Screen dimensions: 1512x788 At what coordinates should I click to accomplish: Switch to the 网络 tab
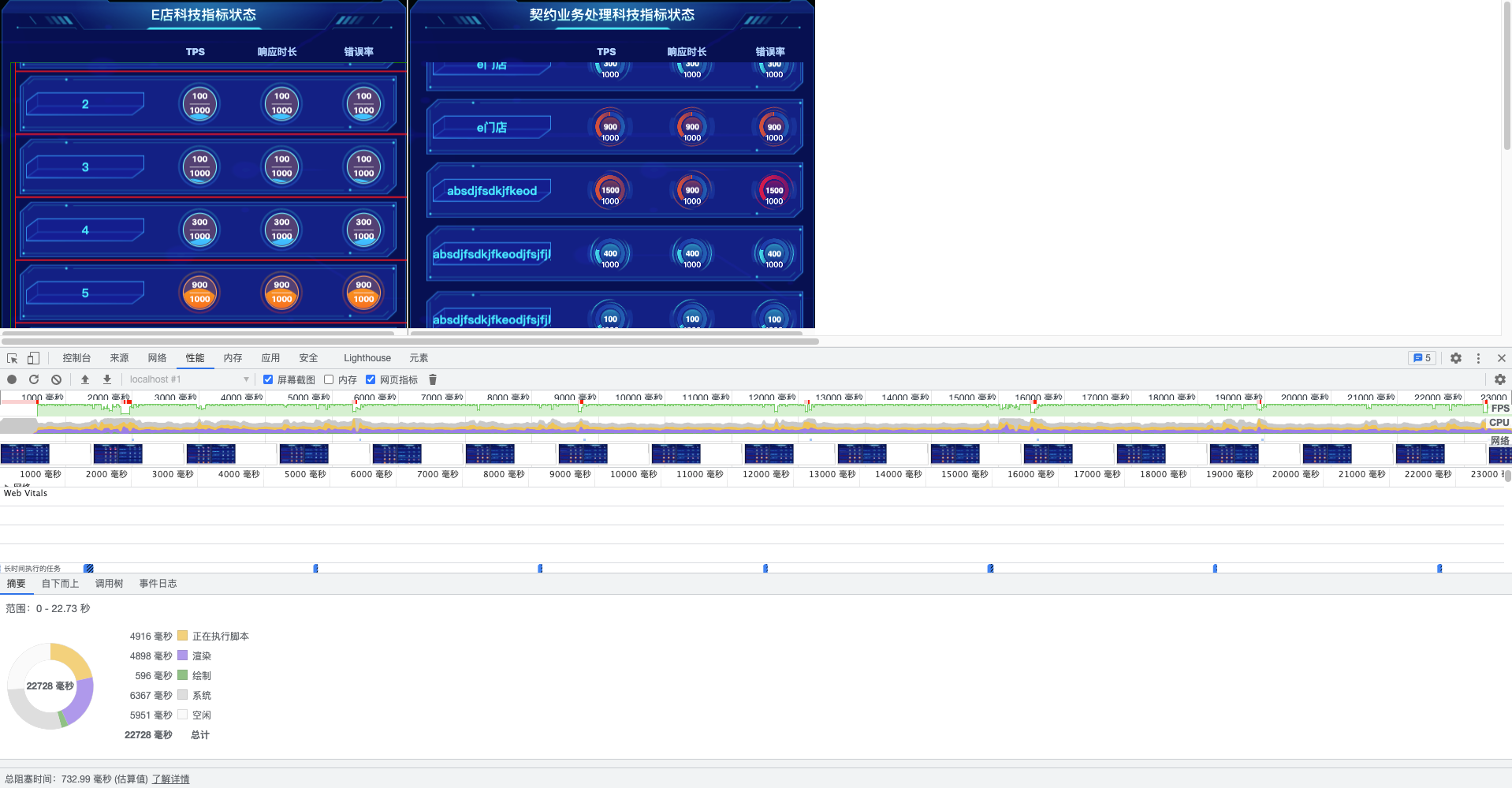tap(157, 358)
